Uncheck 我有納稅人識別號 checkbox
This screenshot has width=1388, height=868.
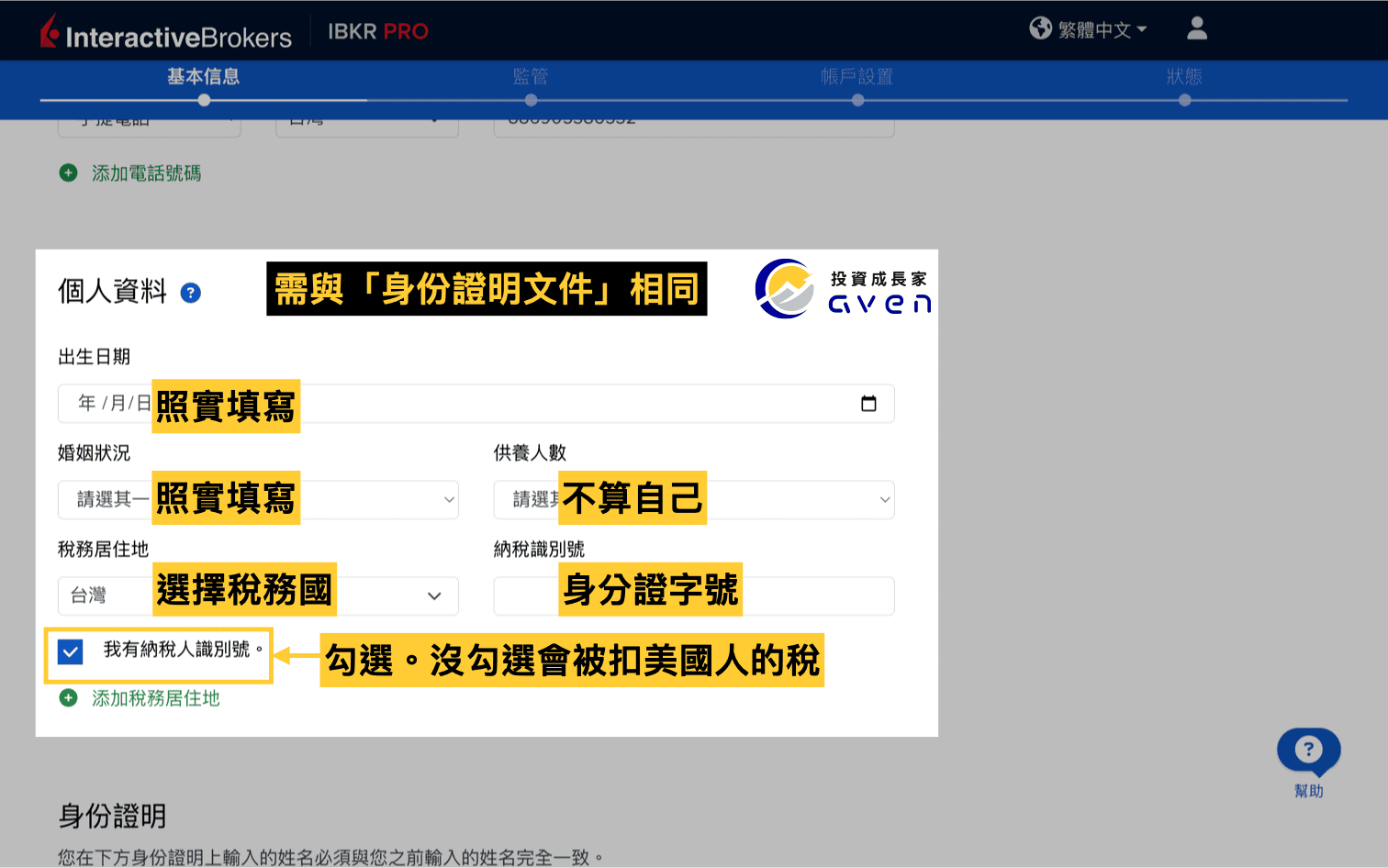tap(70, 652)
